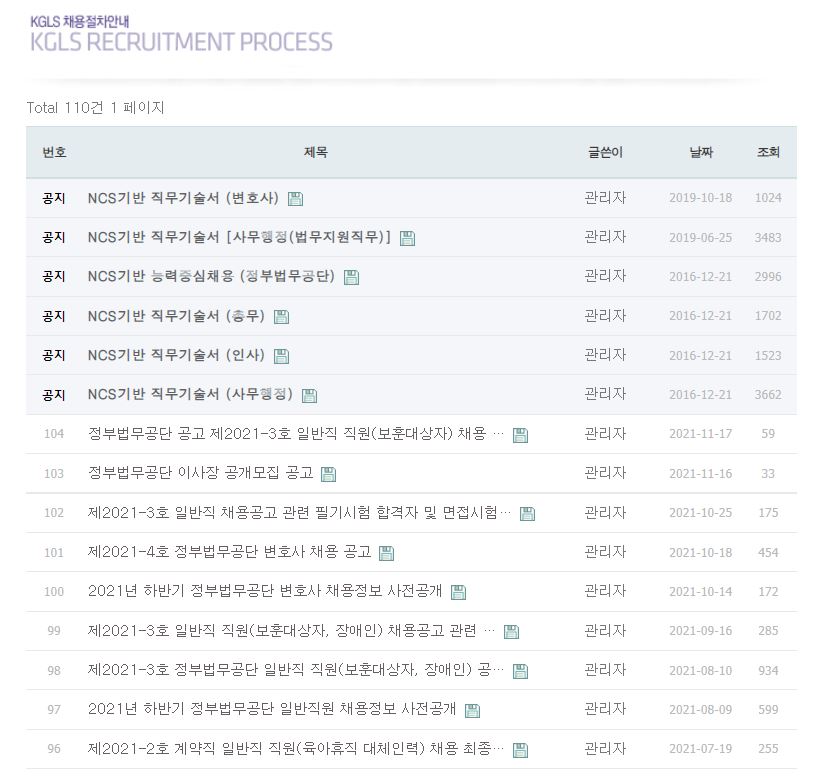The height and width of the screenshot is (779, 825).
Task: Open NCS기반 직무기술서 (인사) notice
Action: pos(176,355)
